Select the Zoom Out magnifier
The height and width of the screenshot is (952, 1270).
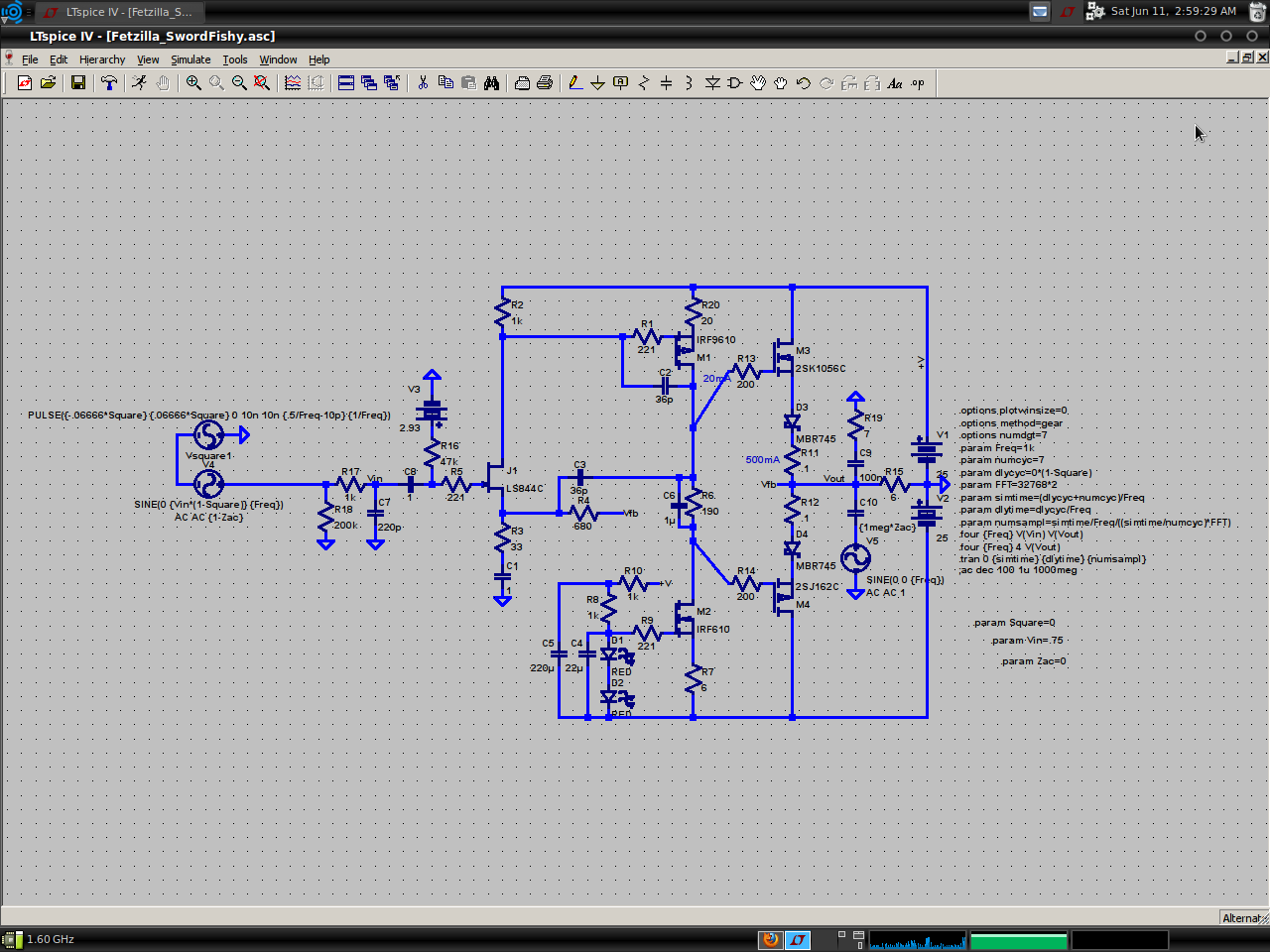[x=239, y=83]
